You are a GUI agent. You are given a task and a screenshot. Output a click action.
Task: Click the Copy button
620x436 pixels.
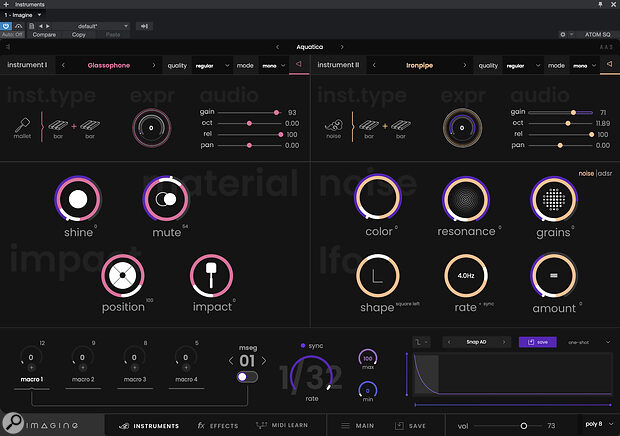(x=79, y=34)
